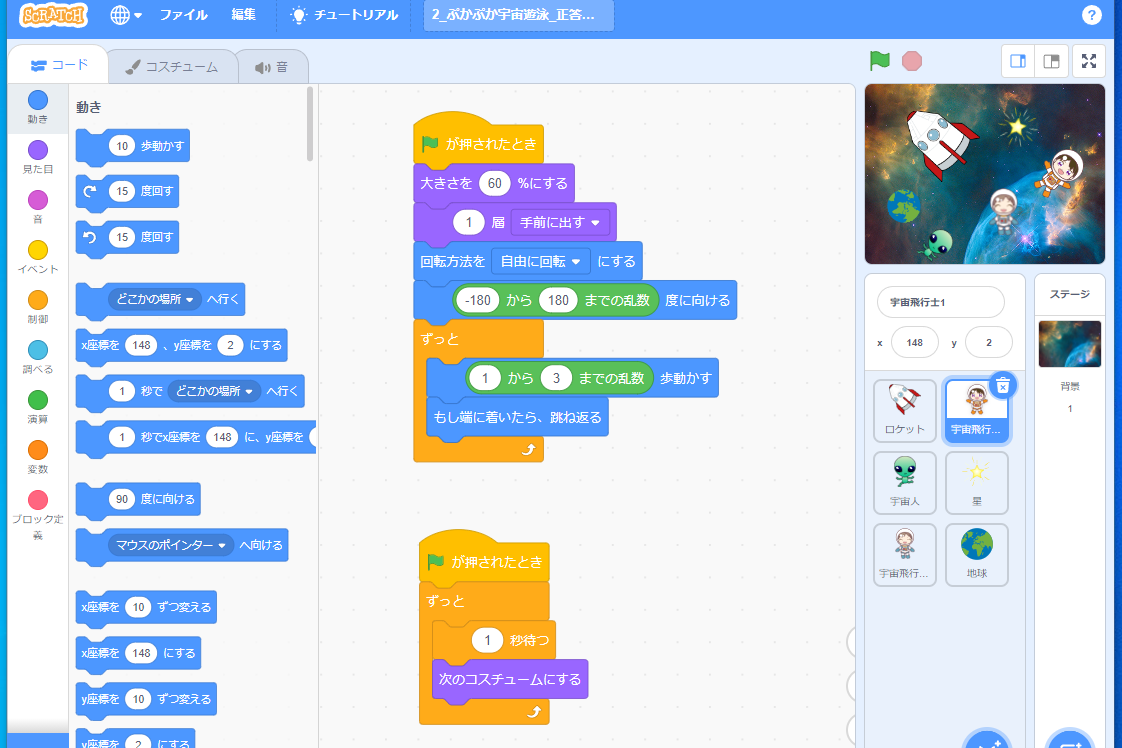Click the rocket on the stage

tap(940, 143)
